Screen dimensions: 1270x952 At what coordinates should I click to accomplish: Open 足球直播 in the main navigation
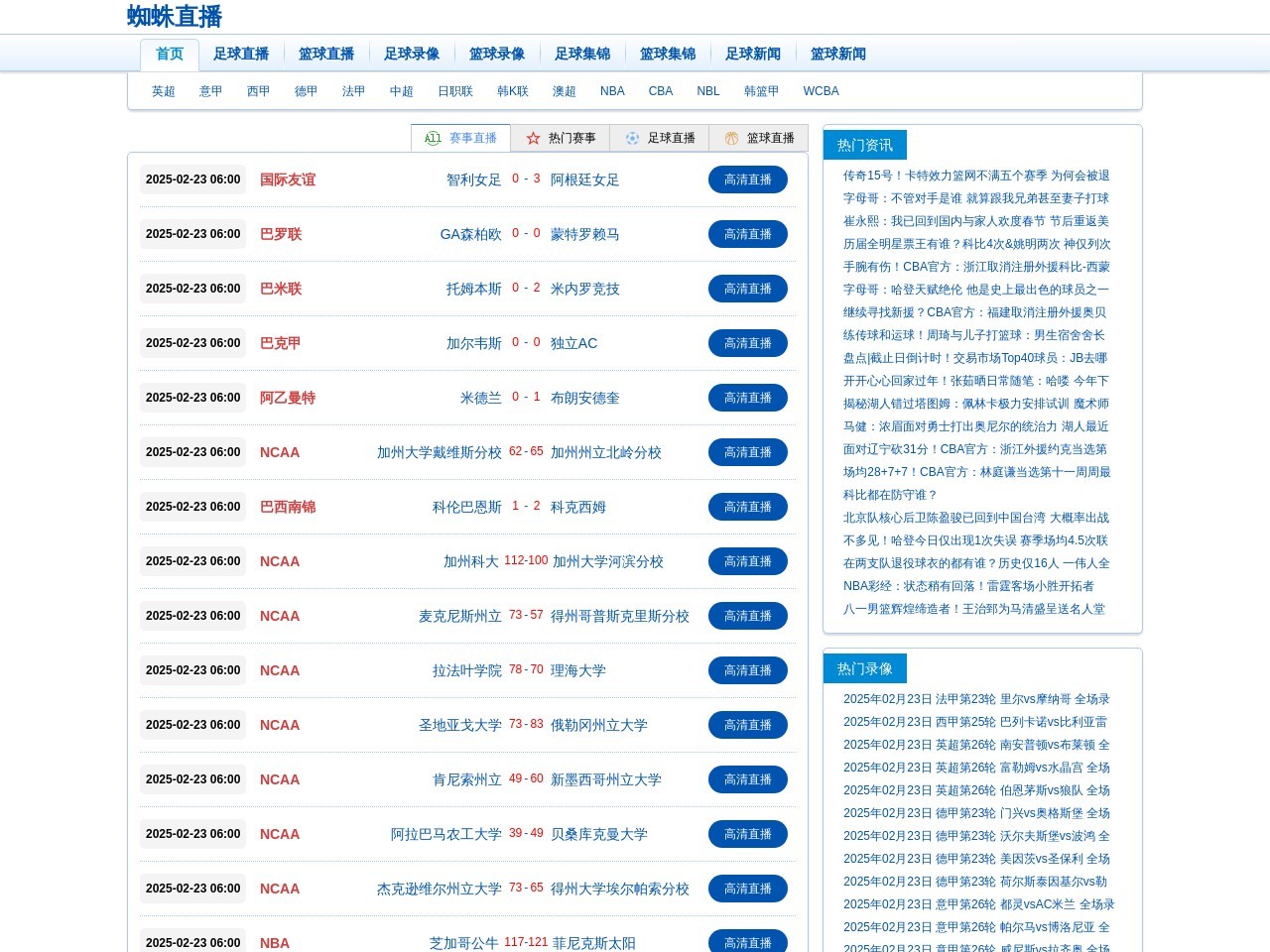241,55
